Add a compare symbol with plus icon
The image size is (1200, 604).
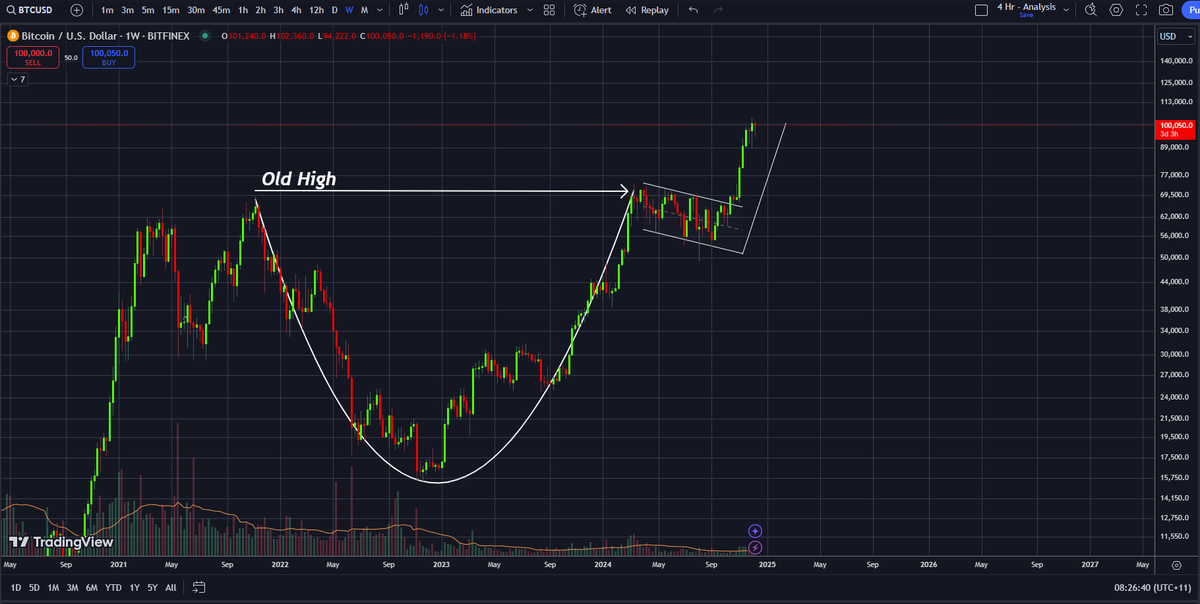click(77, 10)
